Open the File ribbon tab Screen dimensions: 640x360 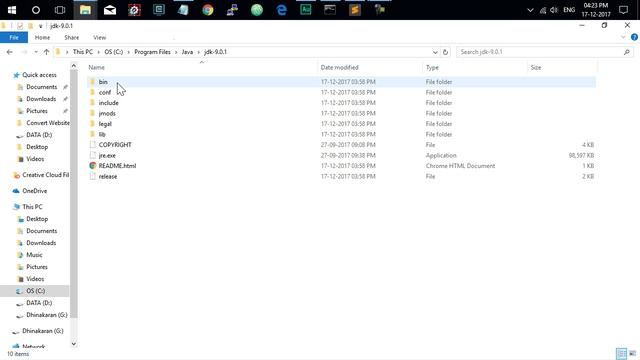(14, 38)
